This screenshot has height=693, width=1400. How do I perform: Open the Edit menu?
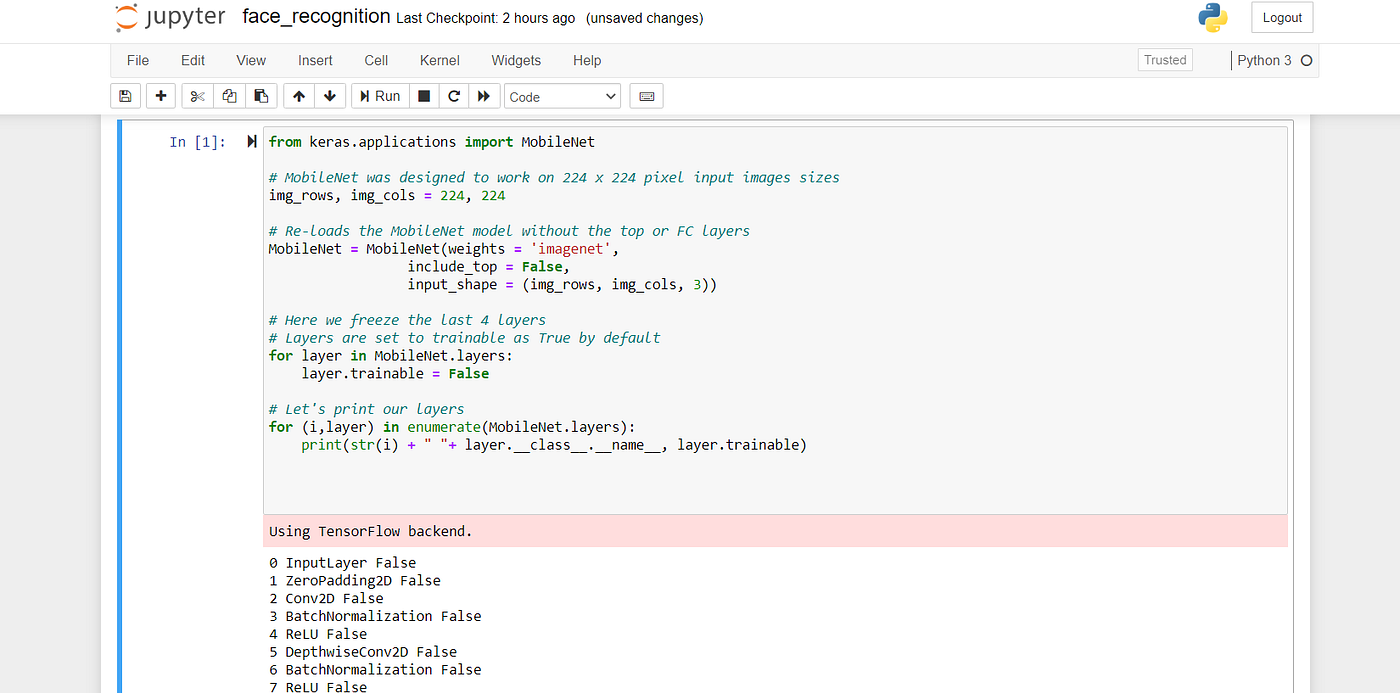click(x=193, y=60)
